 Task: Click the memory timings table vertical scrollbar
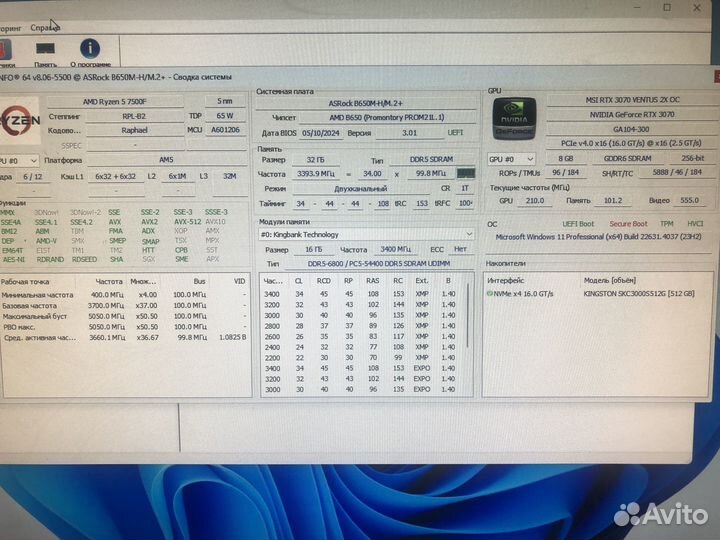click(x=468, y=316)
